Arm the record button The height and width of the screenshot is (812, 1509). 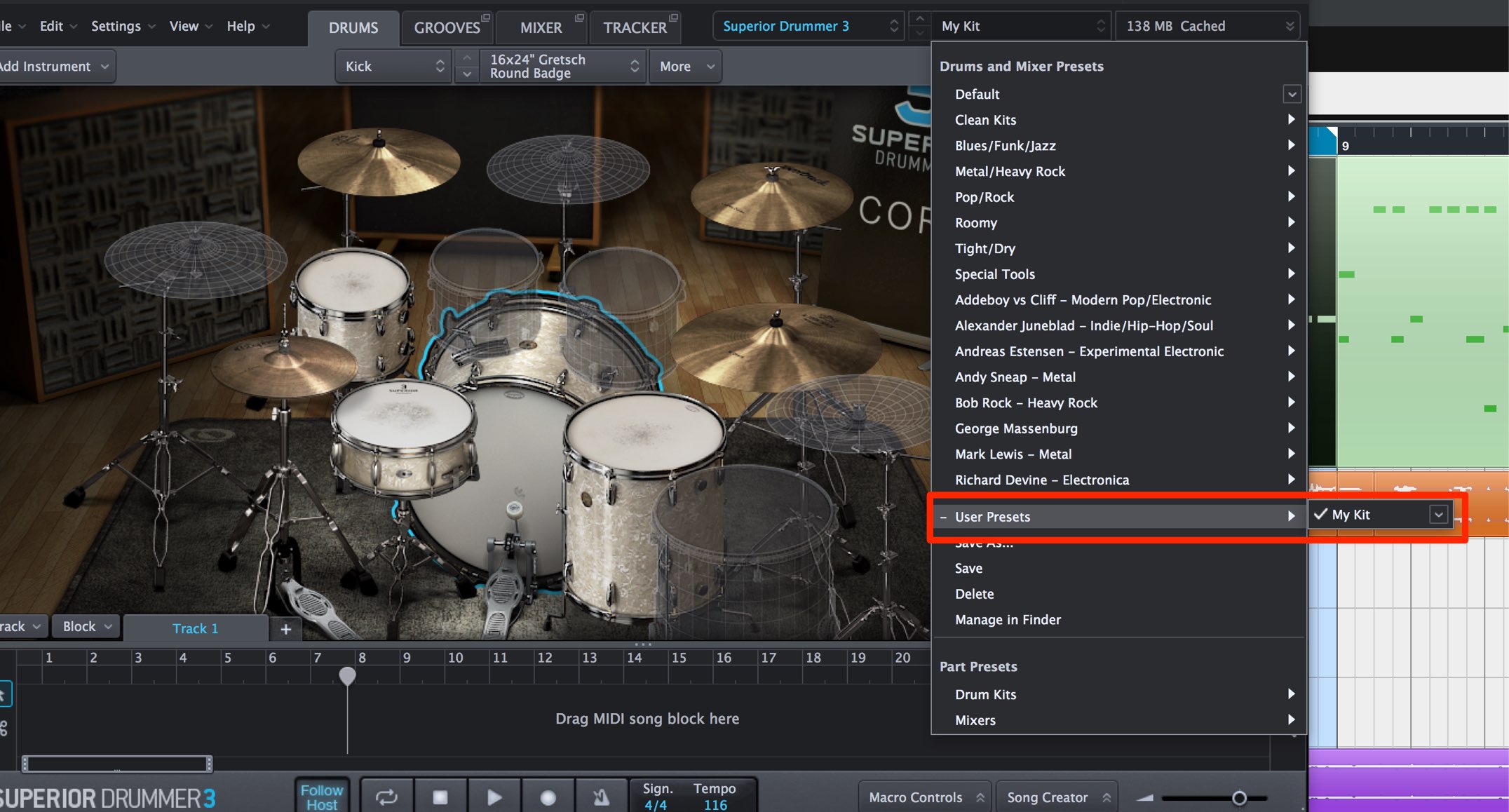point(548,797)
